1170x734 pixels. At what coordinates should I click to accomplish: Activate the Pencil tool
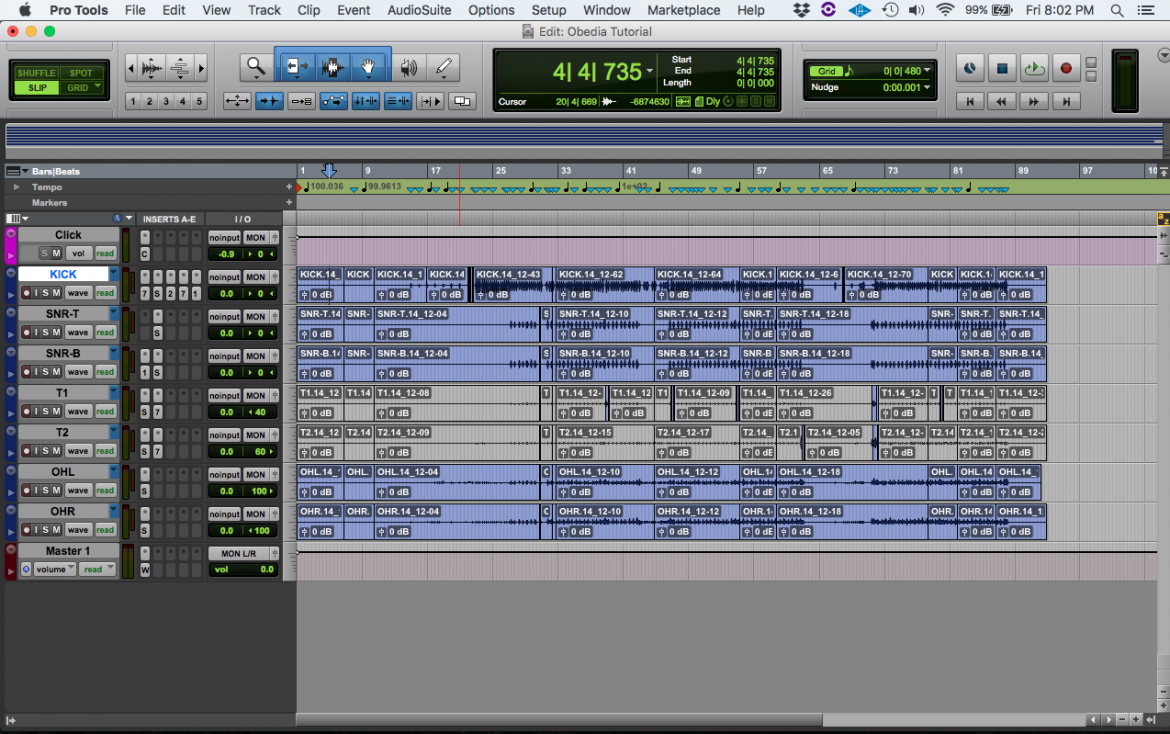pos(444,66)
